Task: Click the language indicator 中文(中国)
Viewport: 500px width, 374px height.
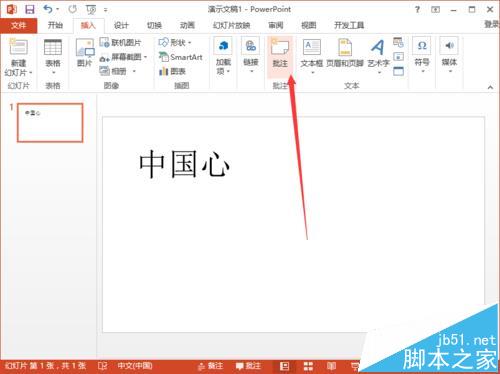Action: (135, 366)
